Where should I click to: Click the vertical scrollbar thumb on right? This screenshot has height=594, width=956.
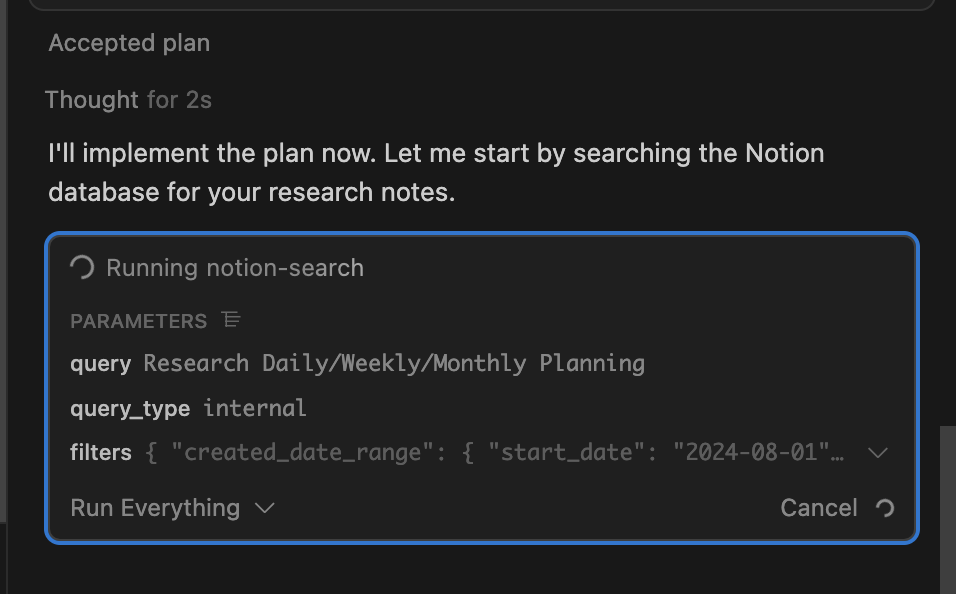click(947, 510)
